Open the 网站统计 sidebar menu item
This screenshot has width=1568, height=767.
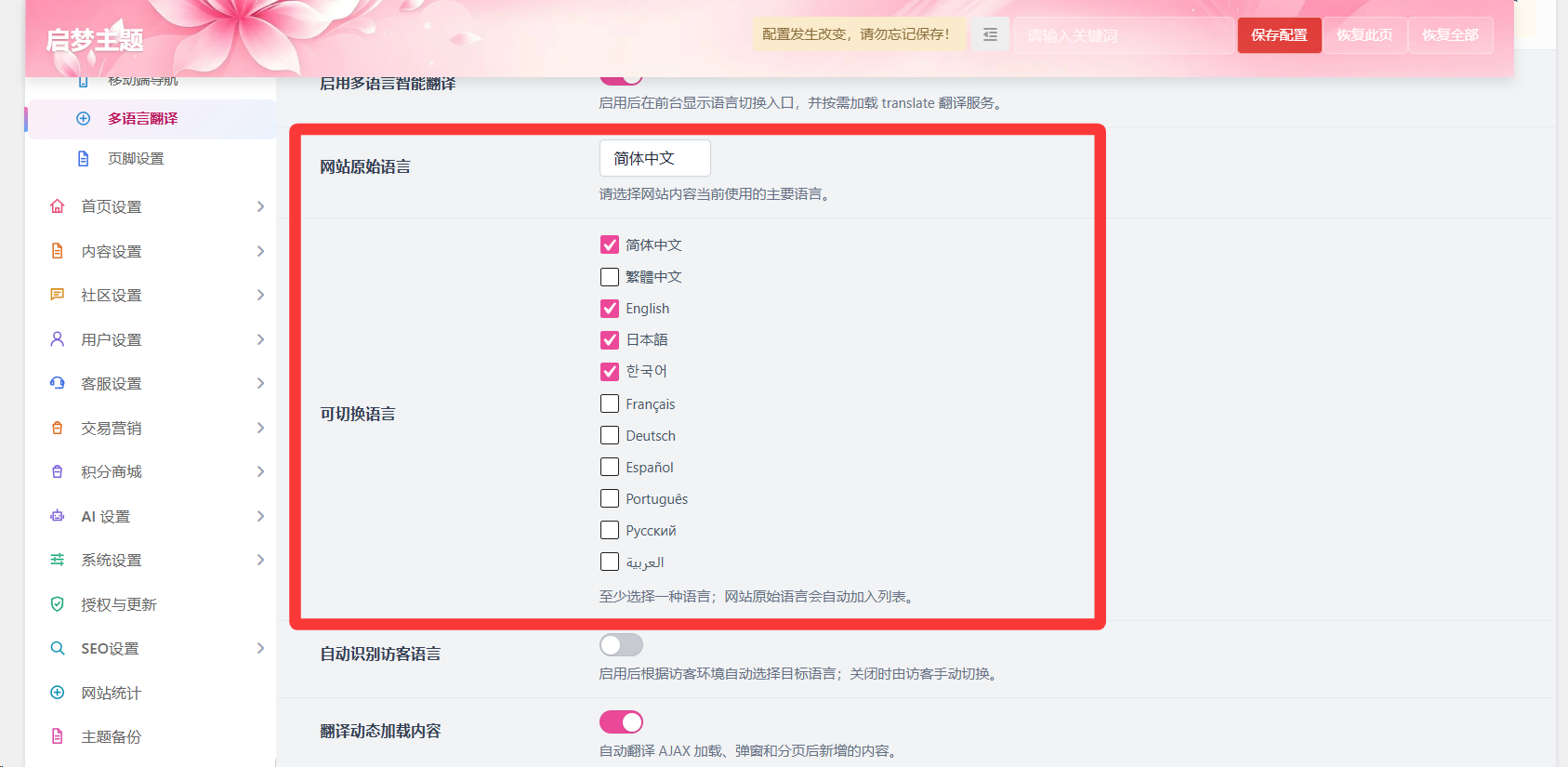click(152, 693)
